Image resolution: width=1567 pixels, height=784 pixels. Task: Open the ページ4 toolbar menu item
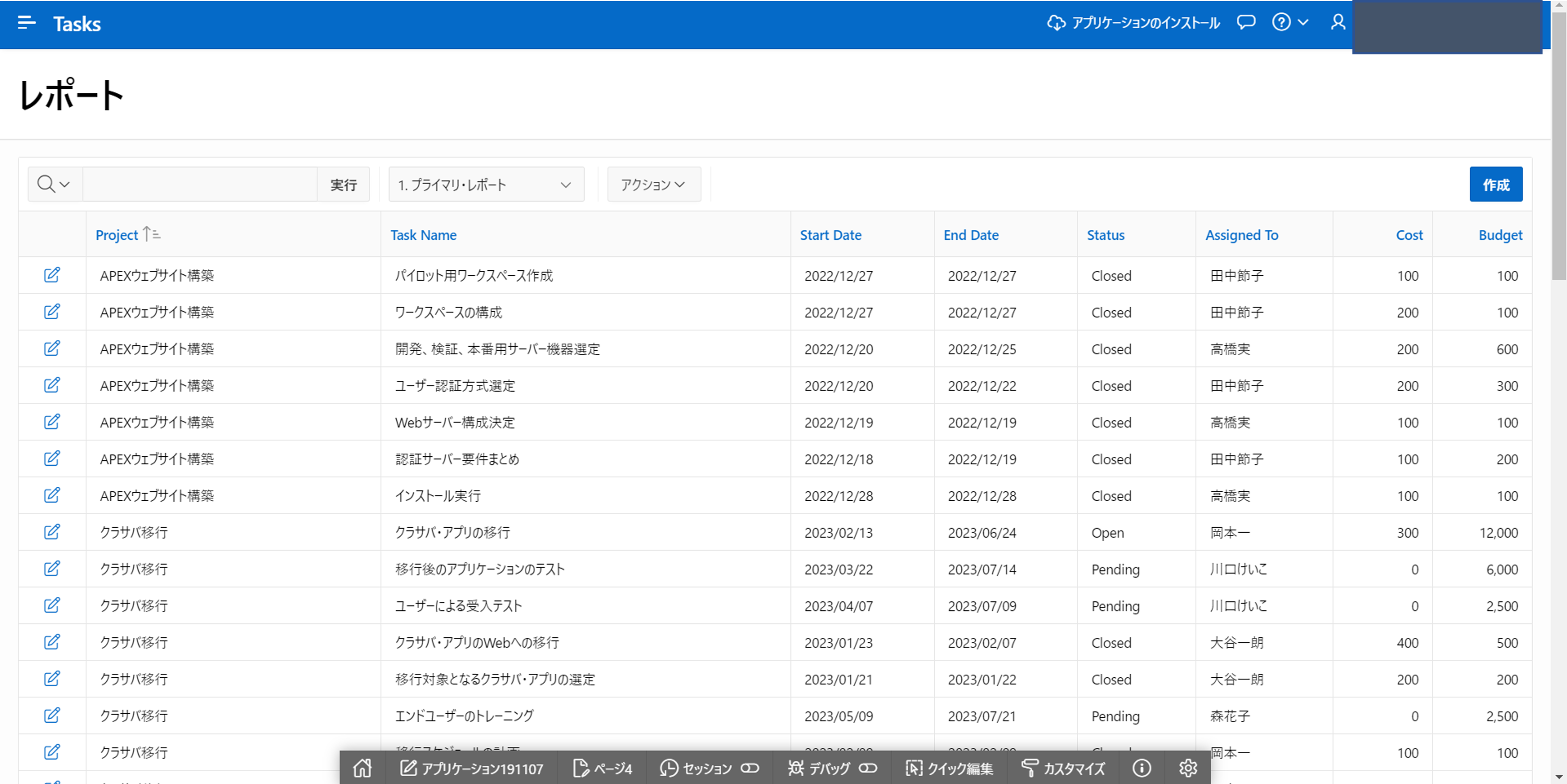tap(602, 768)
